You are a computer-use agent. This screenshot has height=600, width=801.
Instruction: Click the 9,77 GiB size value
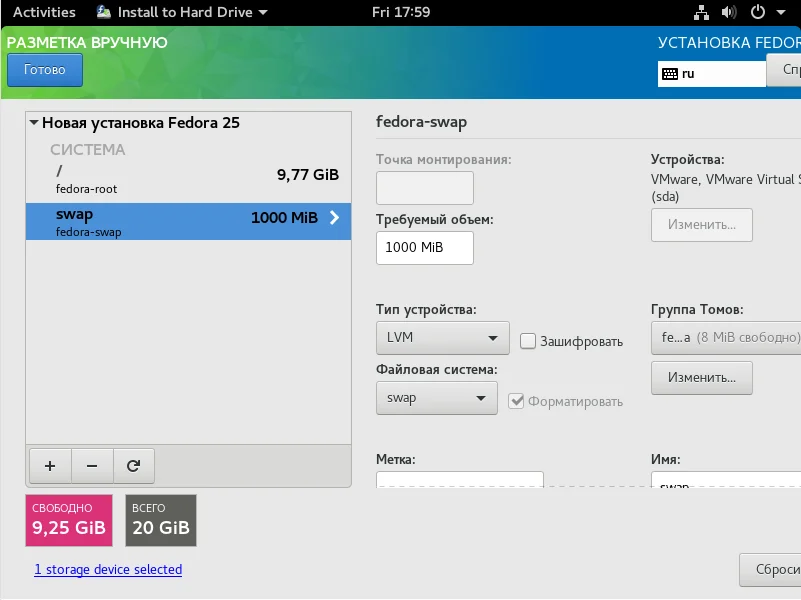click(x=308, y=175)
